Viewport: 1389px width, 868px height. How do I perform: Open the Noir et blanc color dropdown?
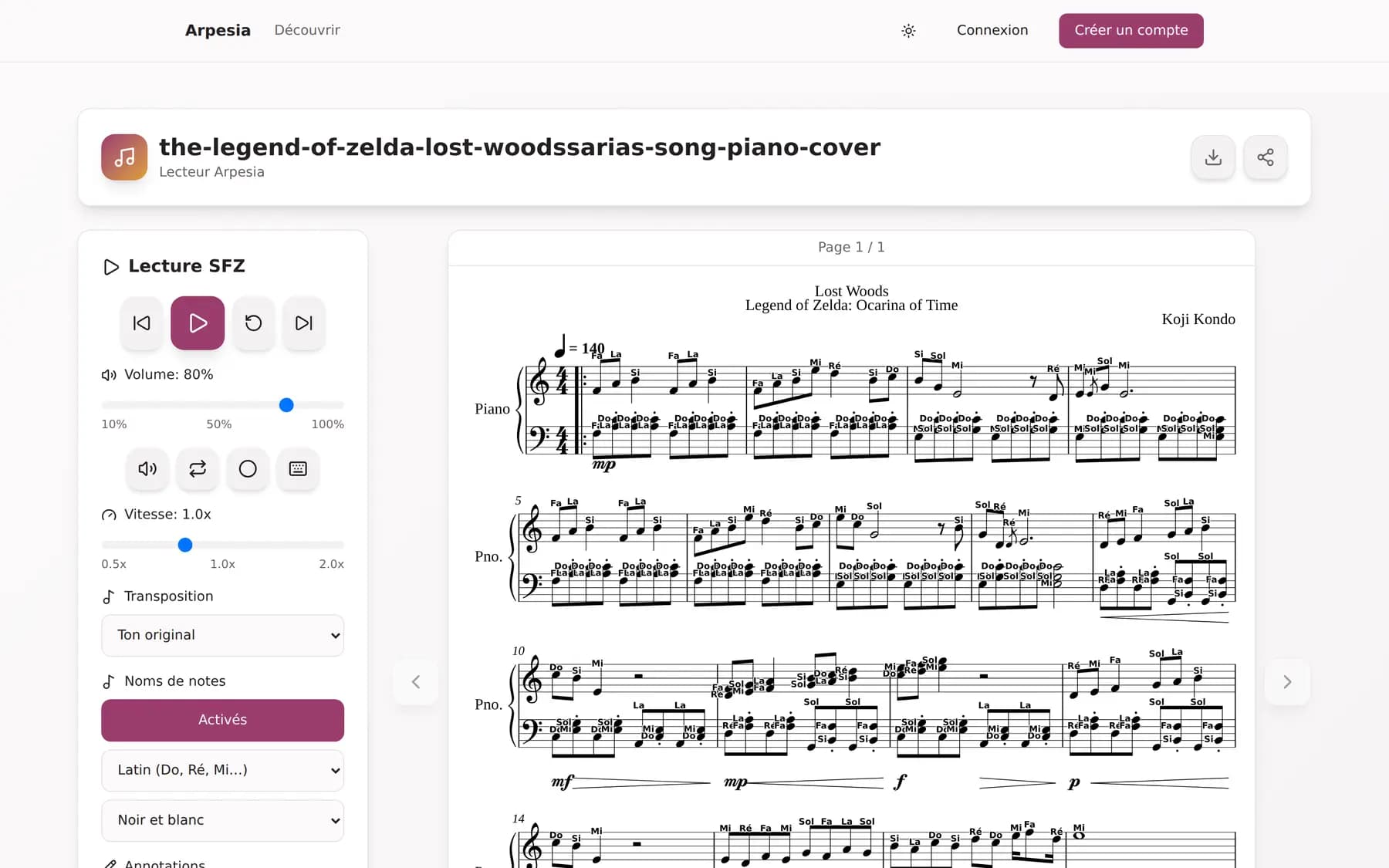(x=222, y=820)
